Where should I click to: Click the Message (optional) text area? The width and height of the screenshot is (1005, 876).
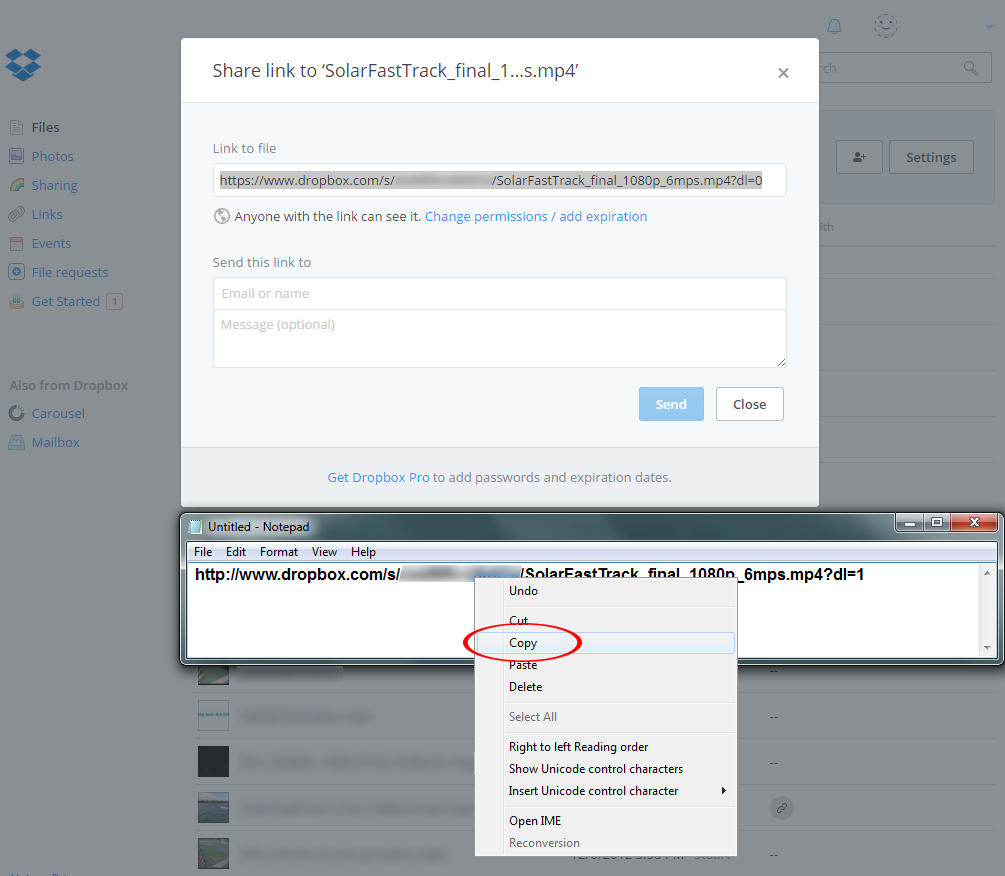tap(499, 338)
